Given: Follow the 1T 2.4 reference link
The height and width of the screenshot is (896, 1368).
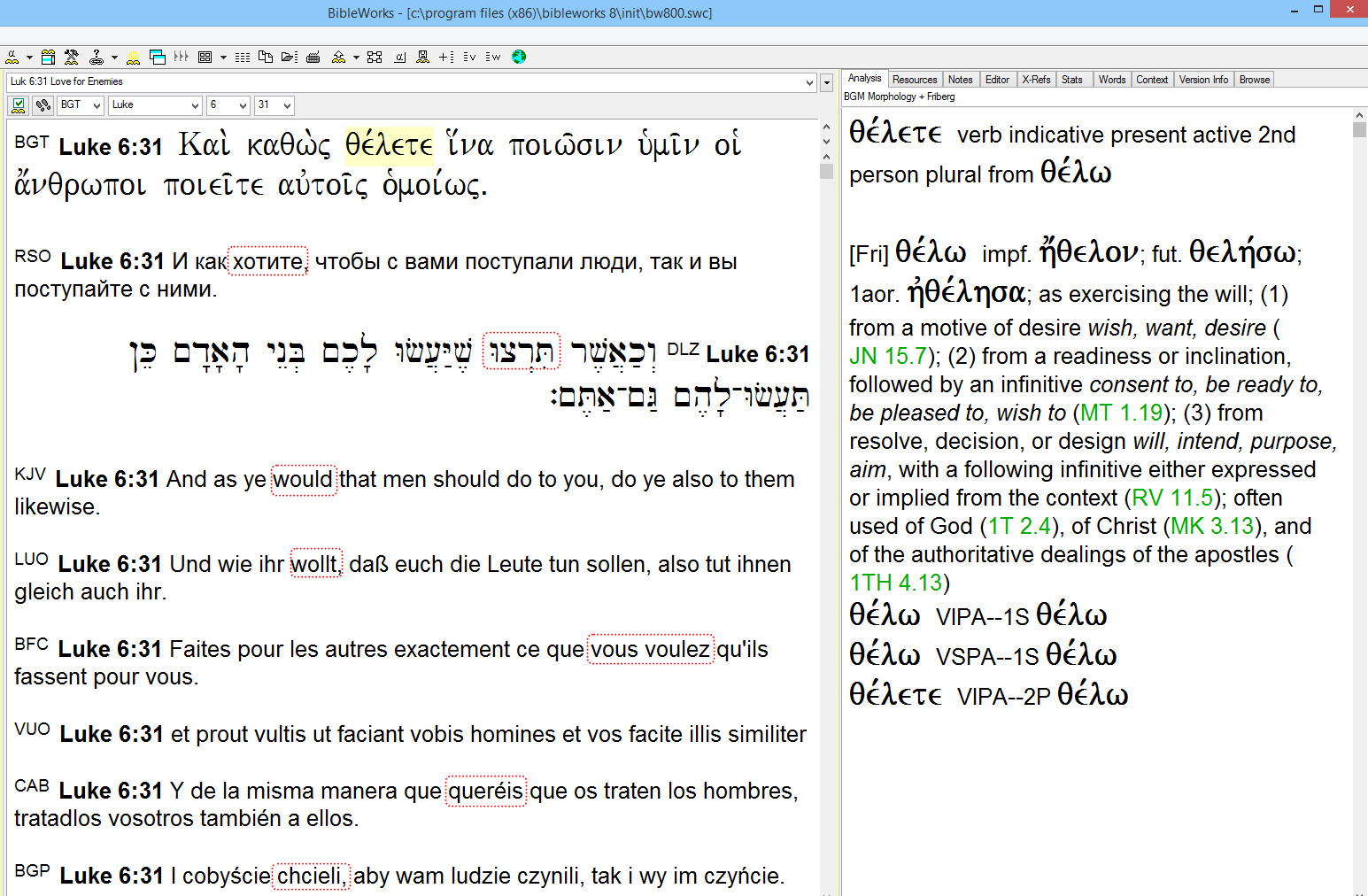Looking at the screenshot, I should 1019,527.
